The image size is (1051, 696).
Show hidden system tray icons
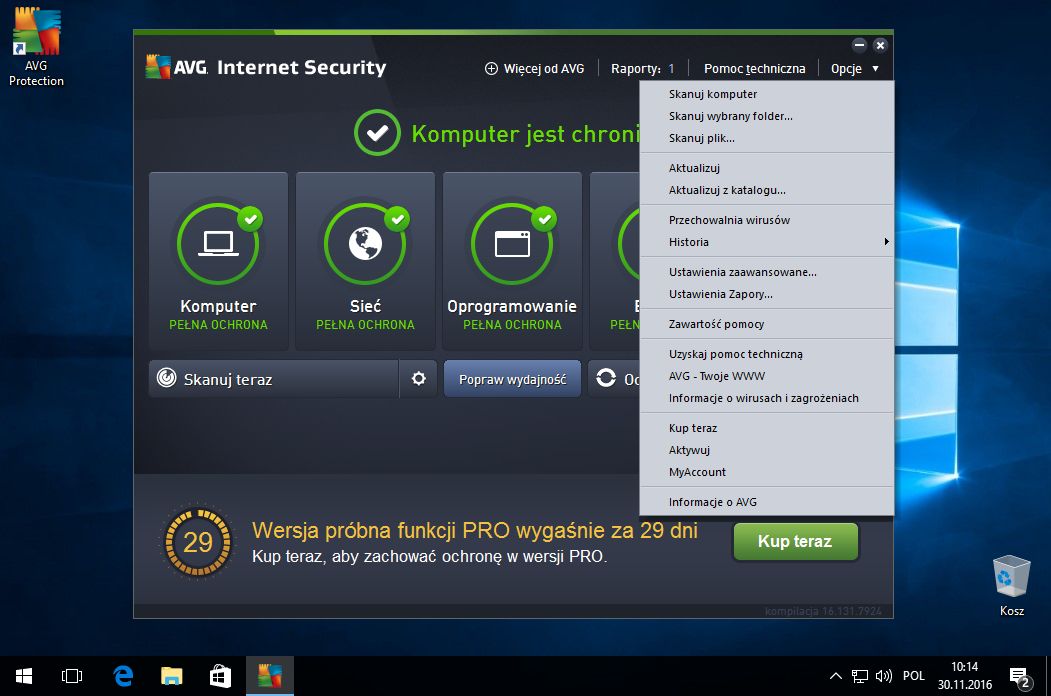[x=836, y=676]
